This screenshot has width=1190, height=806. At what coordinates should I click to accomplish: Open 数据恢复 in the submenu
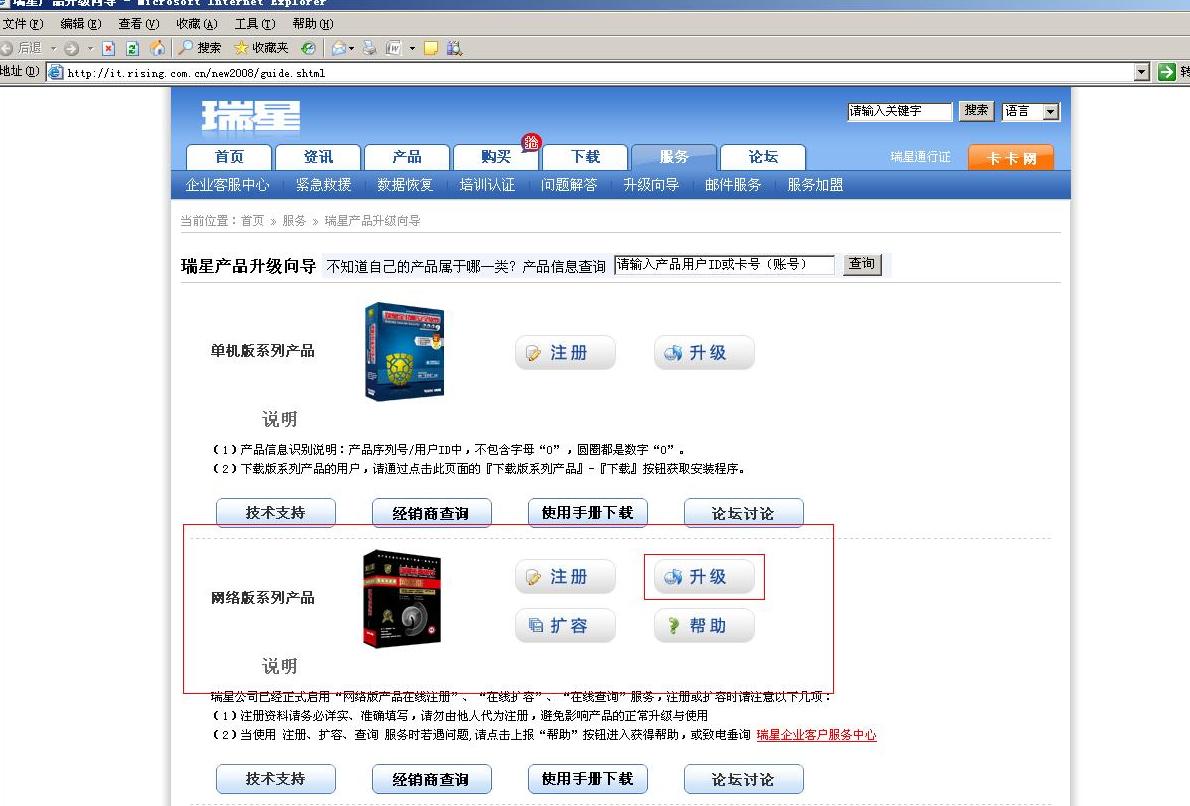tap(405, 185)
